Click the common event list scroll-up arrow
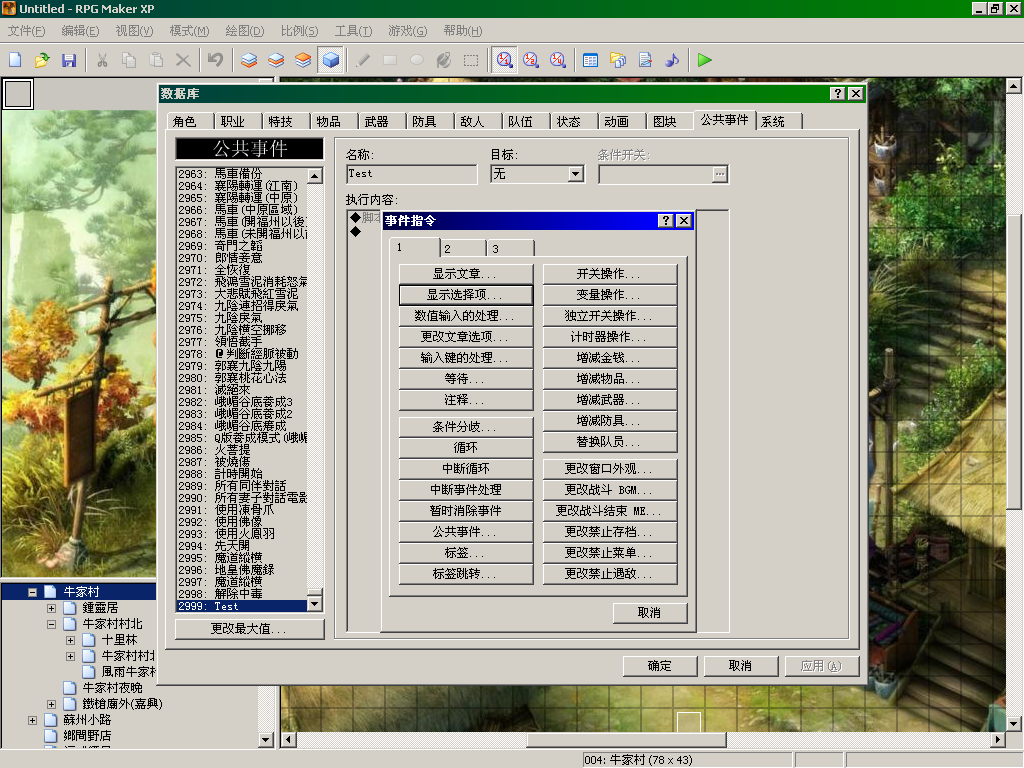 [x=314, y=176]
